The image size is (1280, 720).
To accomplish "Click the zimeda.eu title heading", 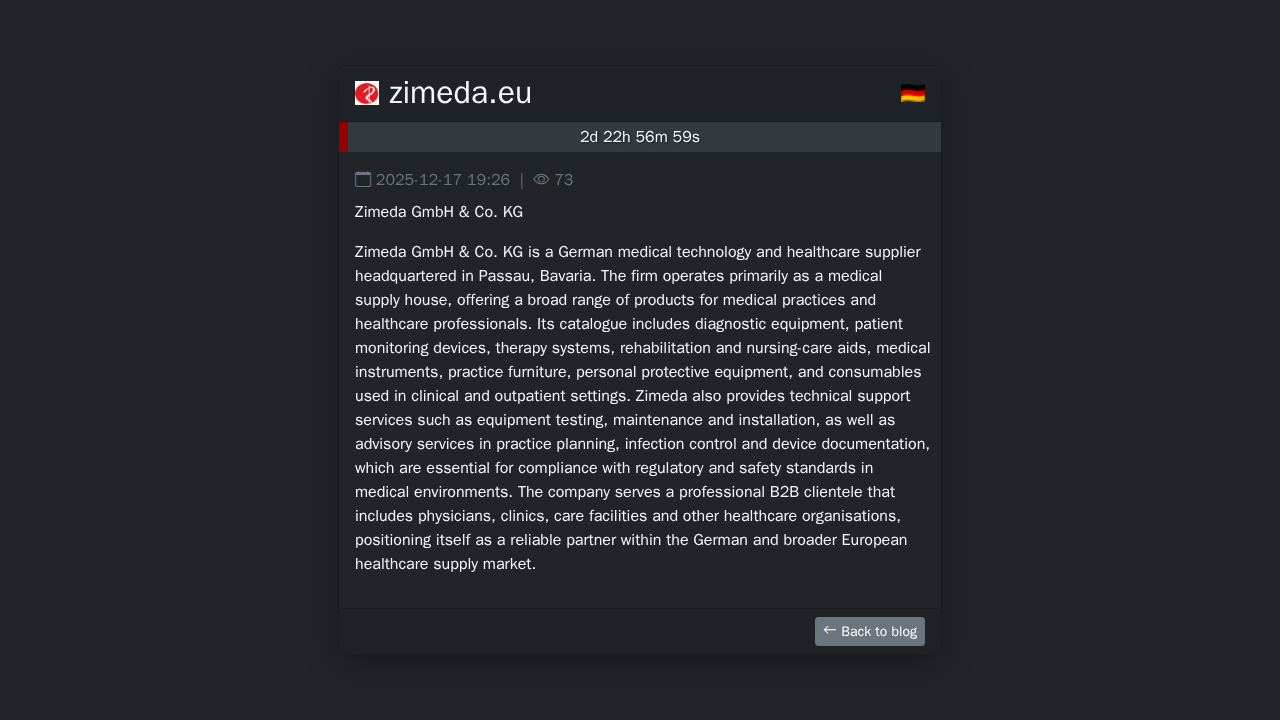I will point(460,93).
